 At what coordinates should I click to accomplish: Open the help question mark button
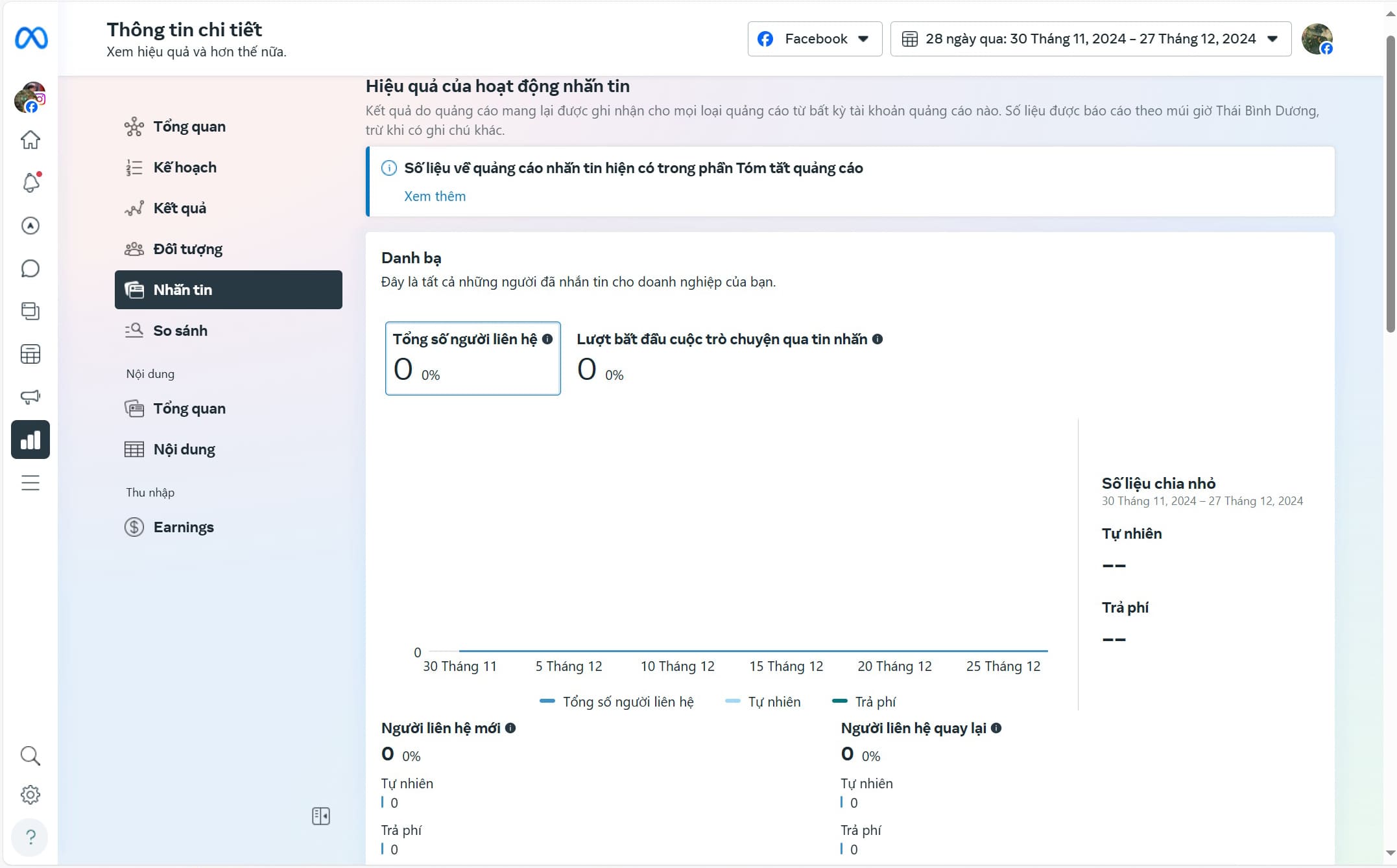[30, 837]
